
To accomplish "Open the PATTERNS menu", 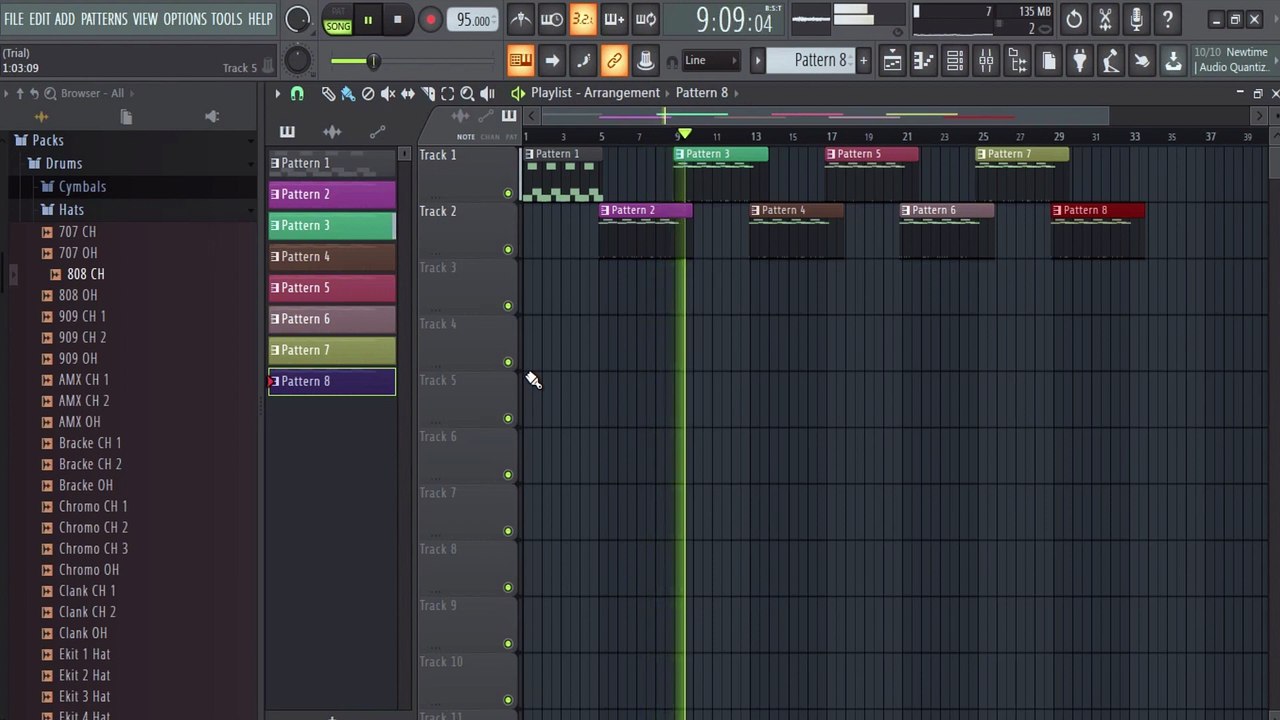I will click(x=104, y=19).
